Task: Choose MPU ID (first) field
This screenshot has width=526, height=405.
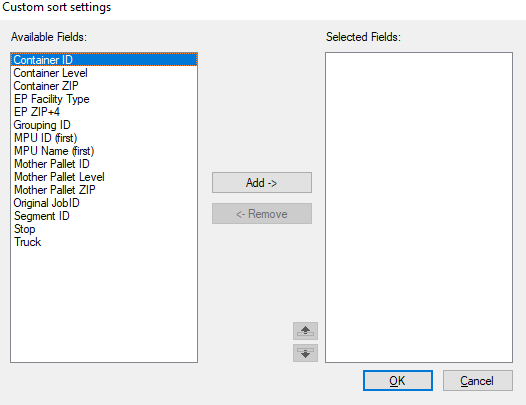Action: [x=104, y=138]
